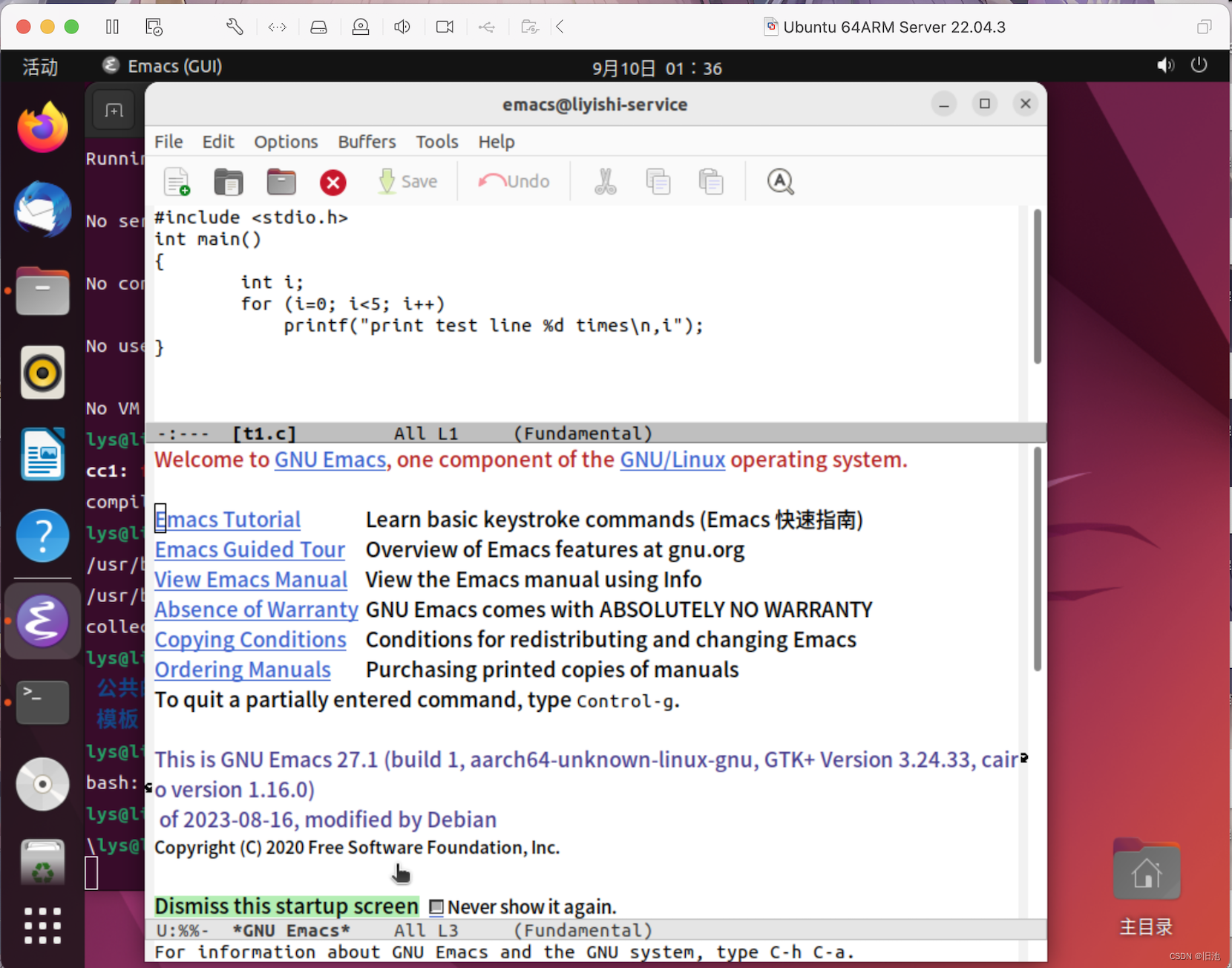Click the date and time in top bar

point(657,68)
